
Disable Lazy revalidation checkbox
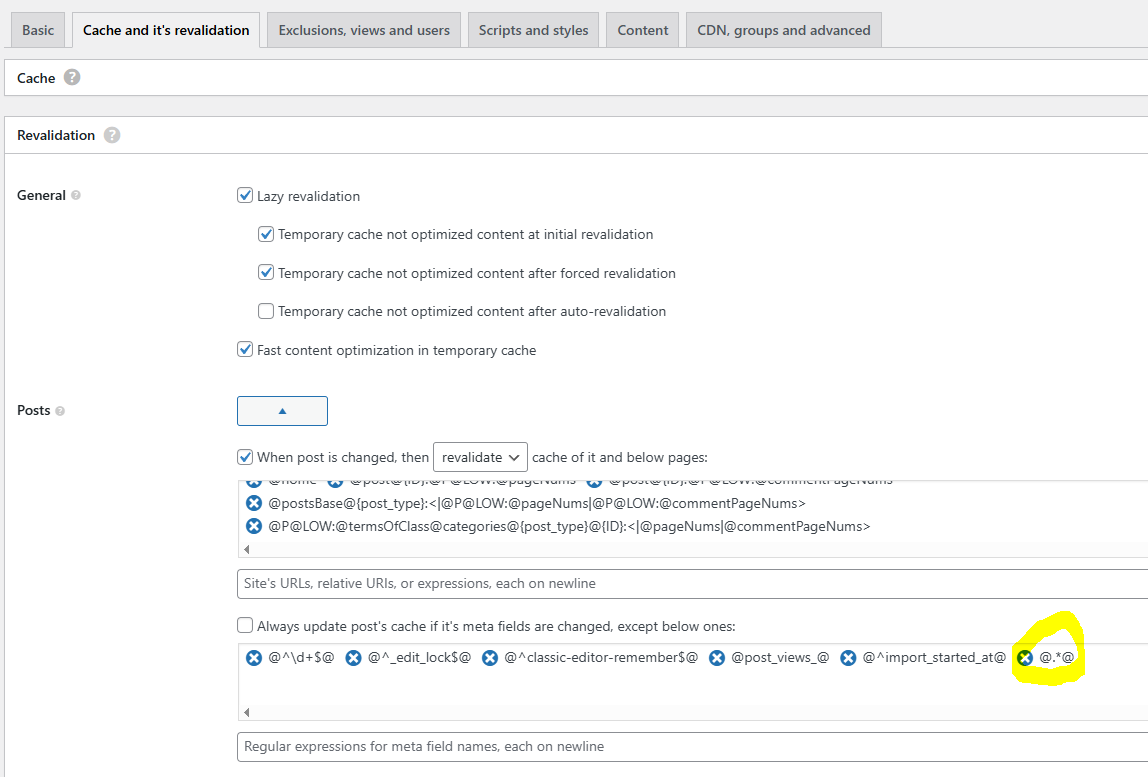click(245, 196)
